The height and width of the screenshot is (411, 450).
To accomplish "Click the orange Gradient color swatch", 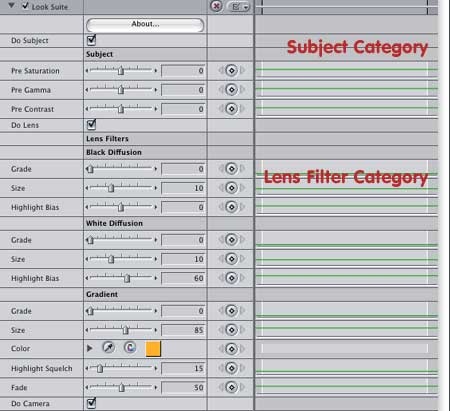I will pyautogui.click(x=153, y=349).
